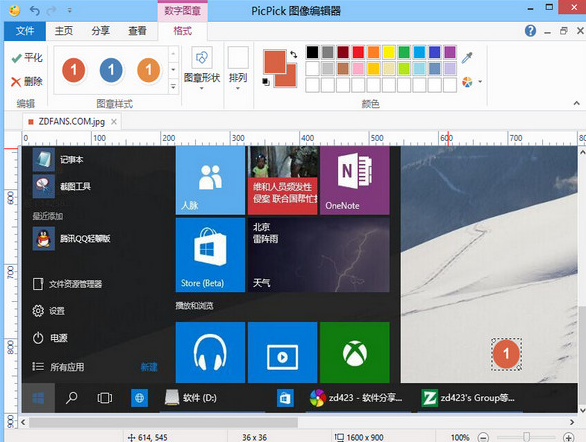Open the 图章形状 stamp shape dropdown
Image resolution: width=586 pixels, height=442 pixels.
[202, 69]
